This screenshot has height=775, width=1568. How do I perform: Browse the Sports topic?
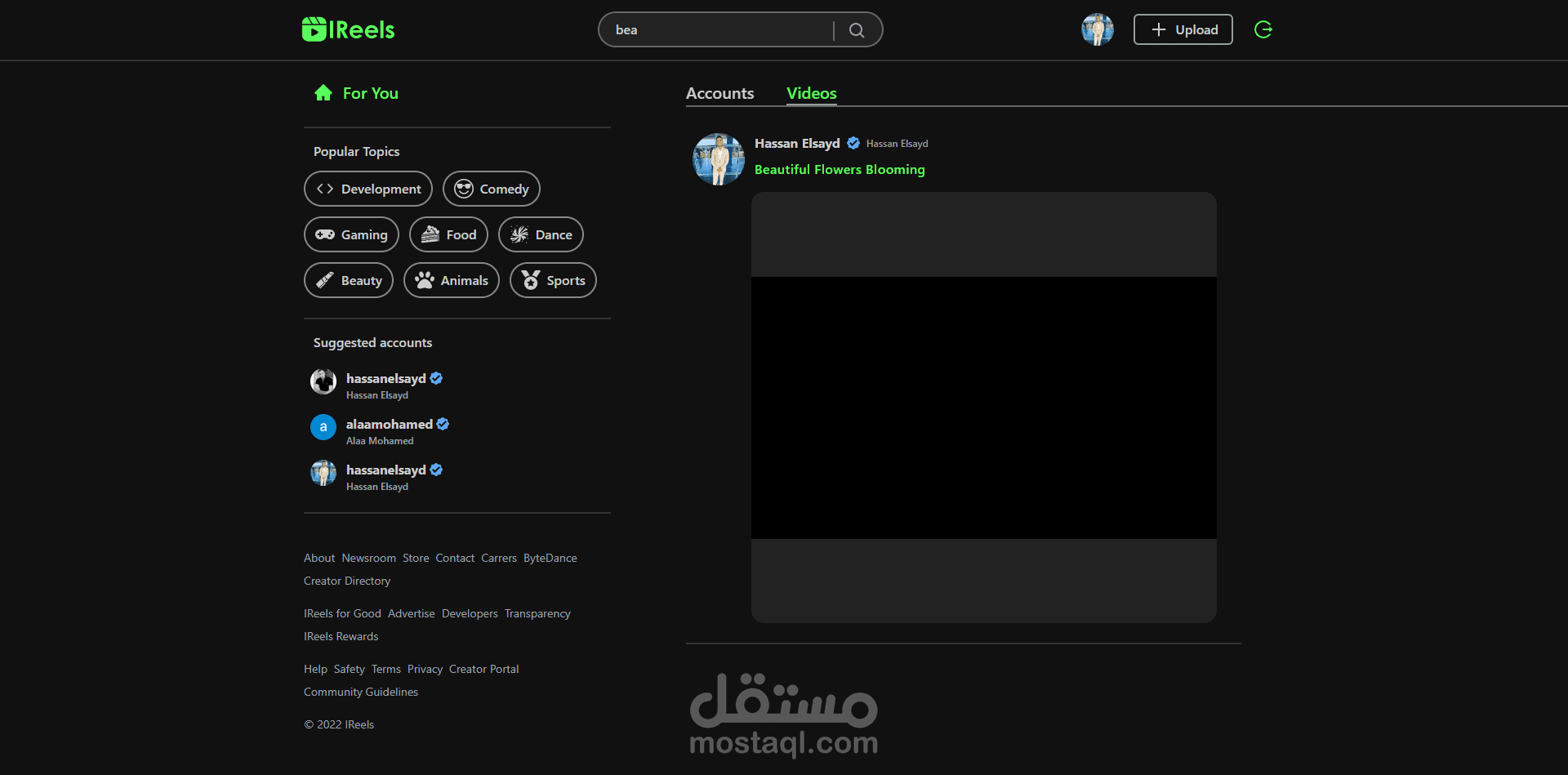(553, 280)
